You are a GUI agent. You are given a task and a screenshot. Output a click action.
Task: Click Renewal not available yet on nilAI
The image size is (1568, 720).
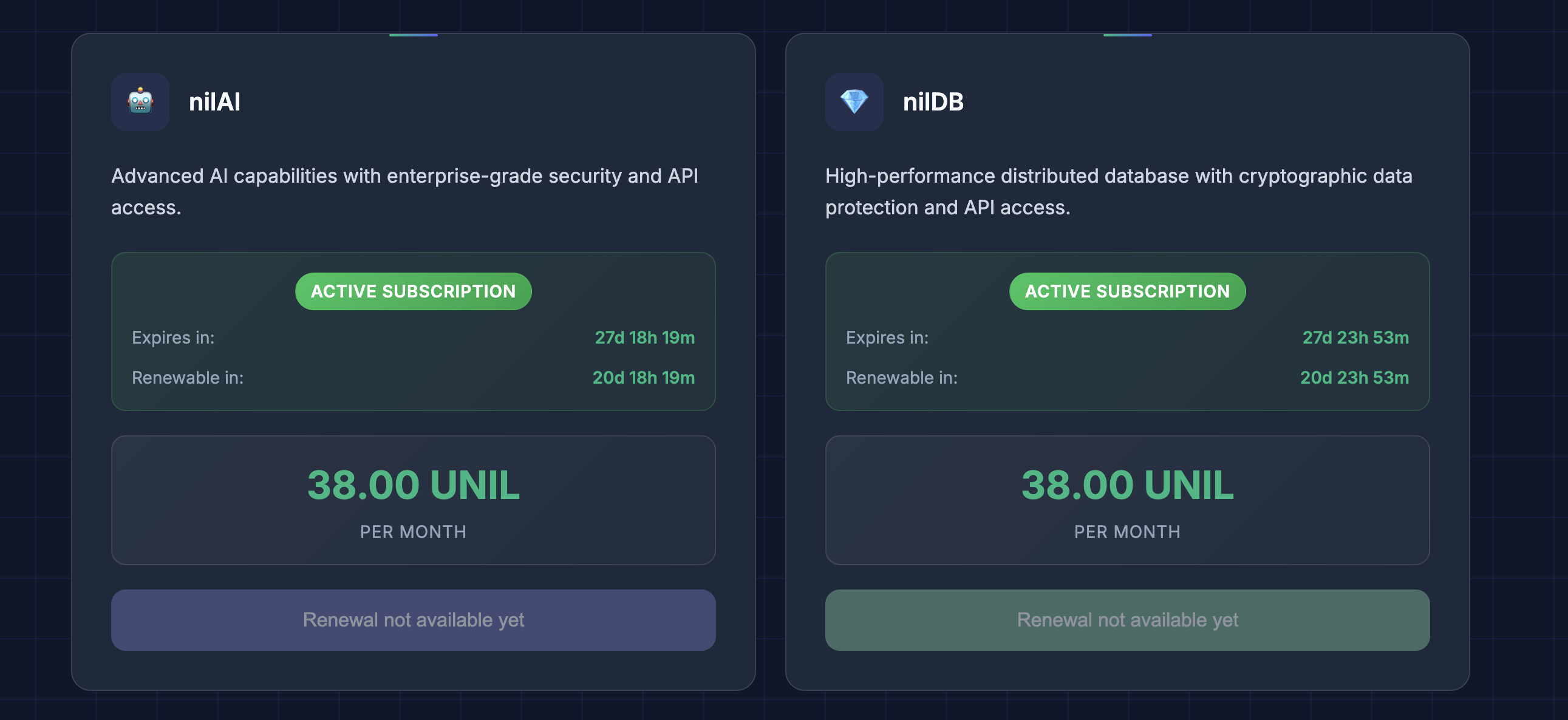(413, 620)
